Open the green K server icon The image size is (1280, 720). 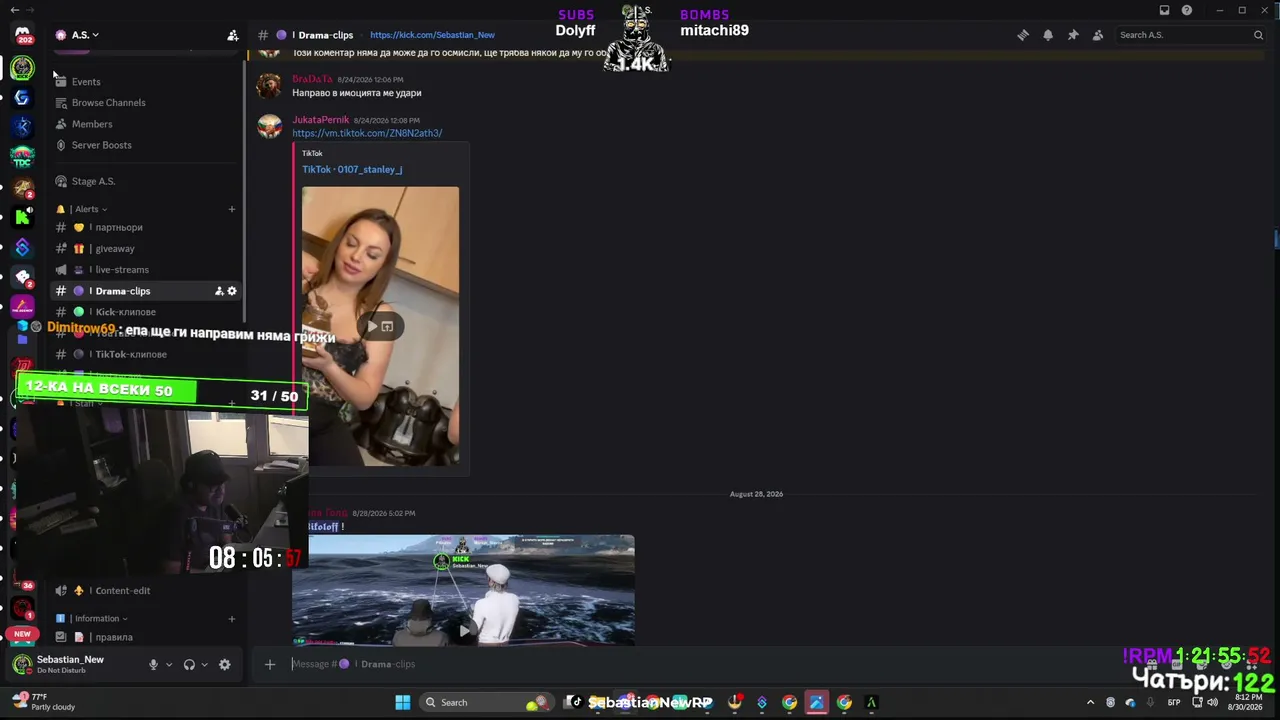click(22, 217)
